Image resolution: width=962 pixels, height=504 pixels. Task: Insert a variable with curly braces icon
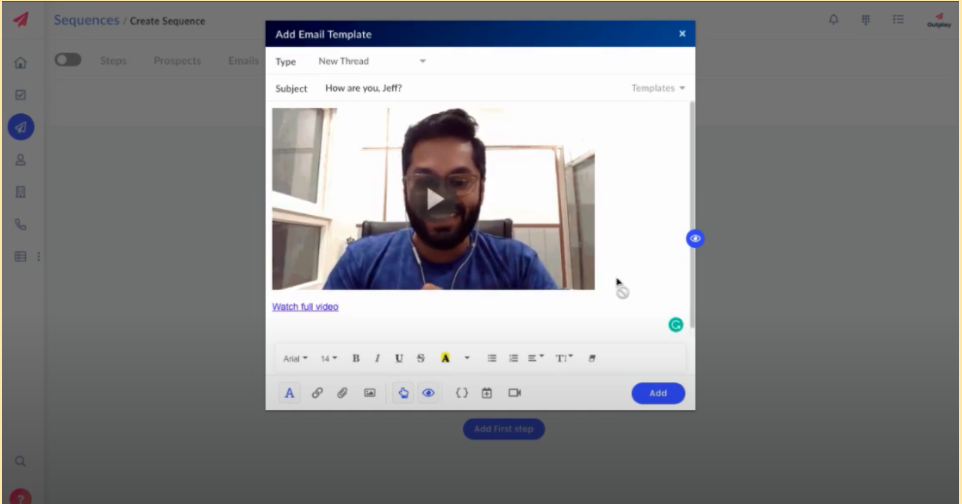tap(461, 393)
